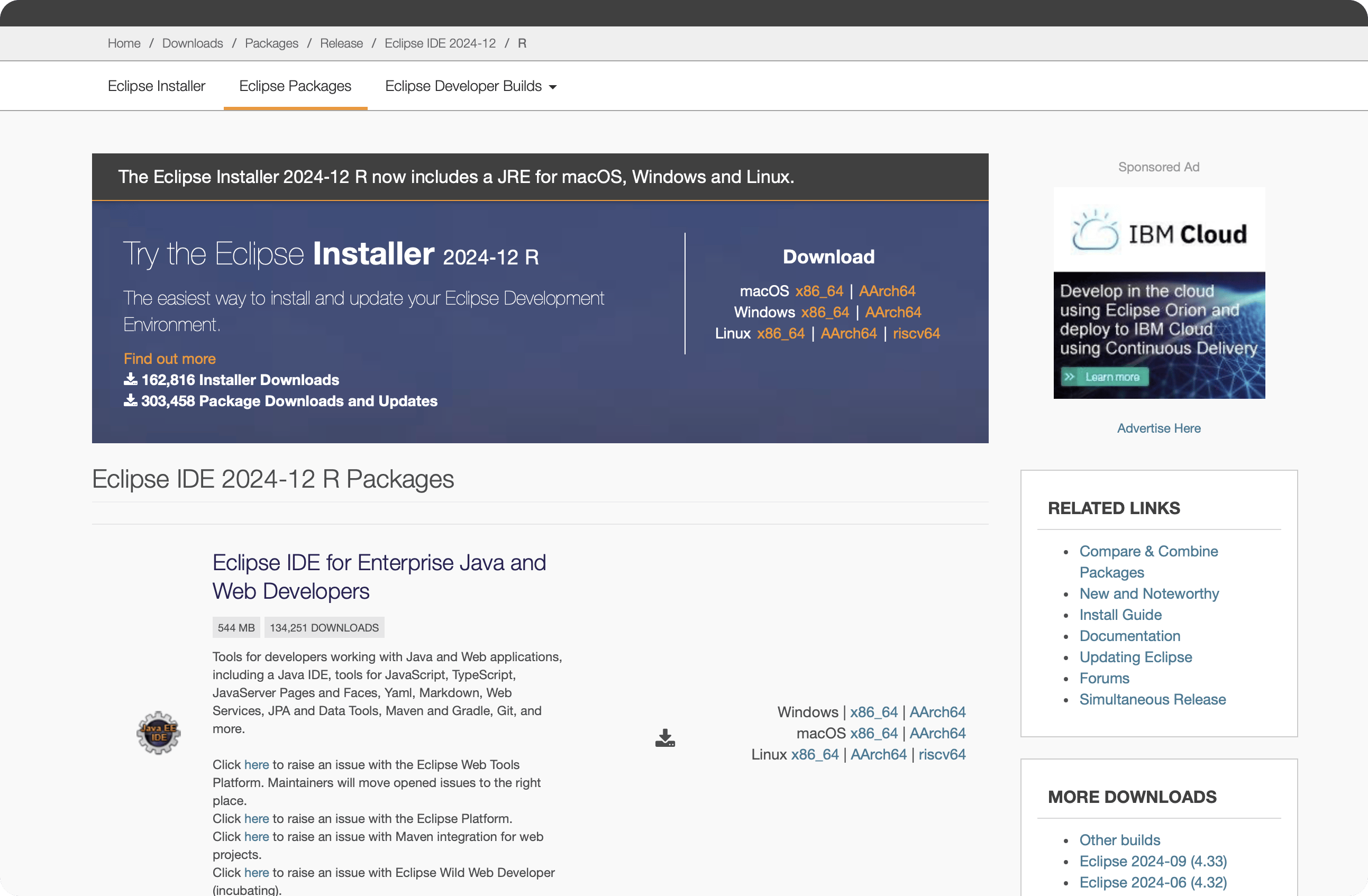Open the Install Guide link
The height and width of the screenshot is (896, 1368).
pyautogui.click(x=1120, y=616)
